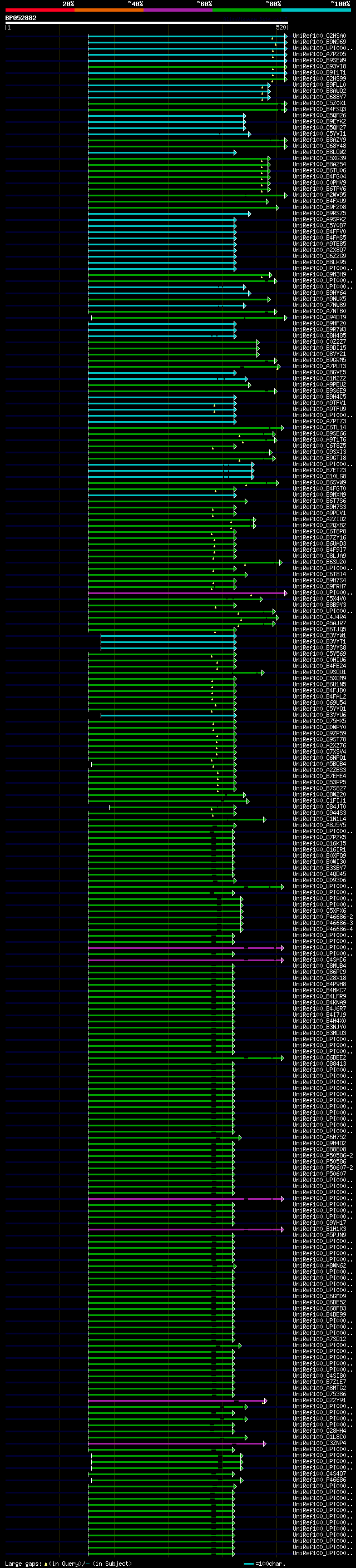
Task: Select the UniRef100_B9F208 label
Action: (319, 207)
